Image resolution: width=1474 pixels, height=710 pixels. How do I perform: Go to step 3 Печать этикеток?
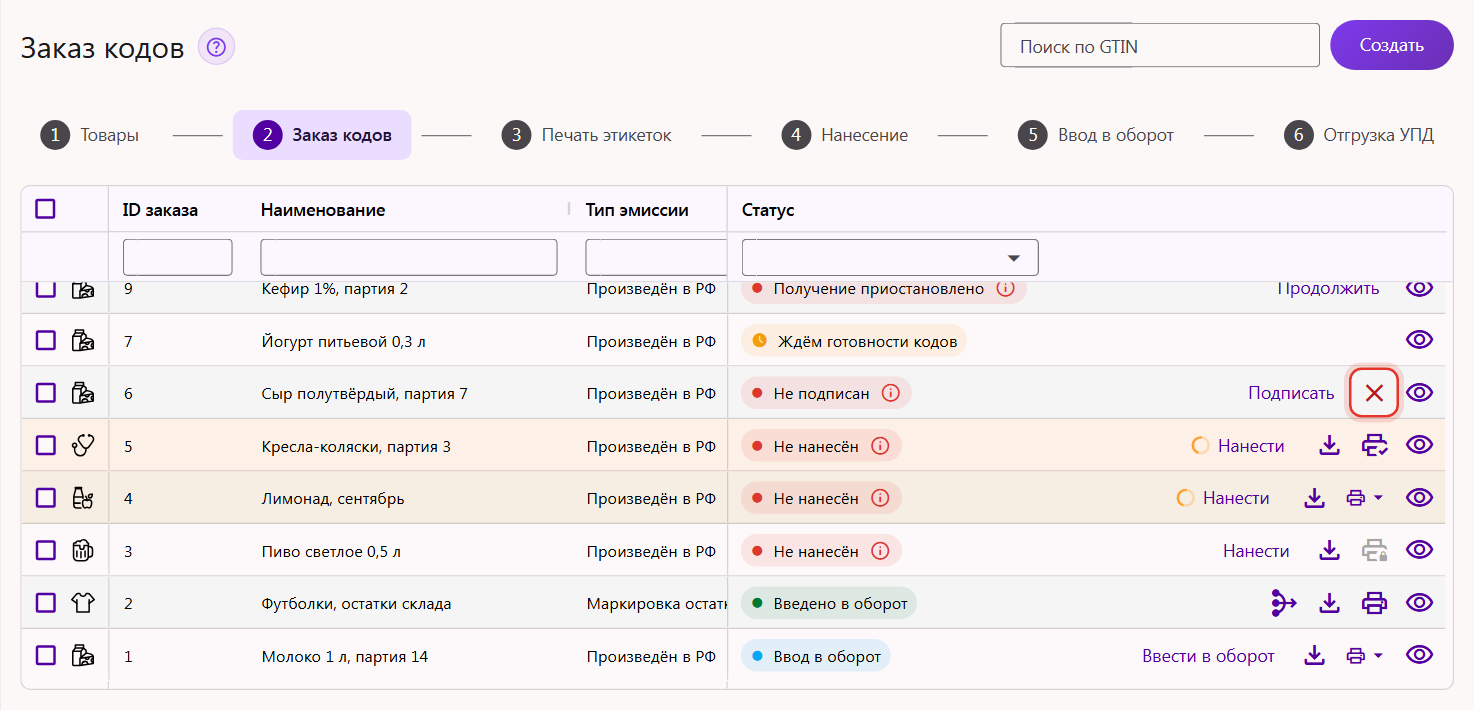coord(586,135)
